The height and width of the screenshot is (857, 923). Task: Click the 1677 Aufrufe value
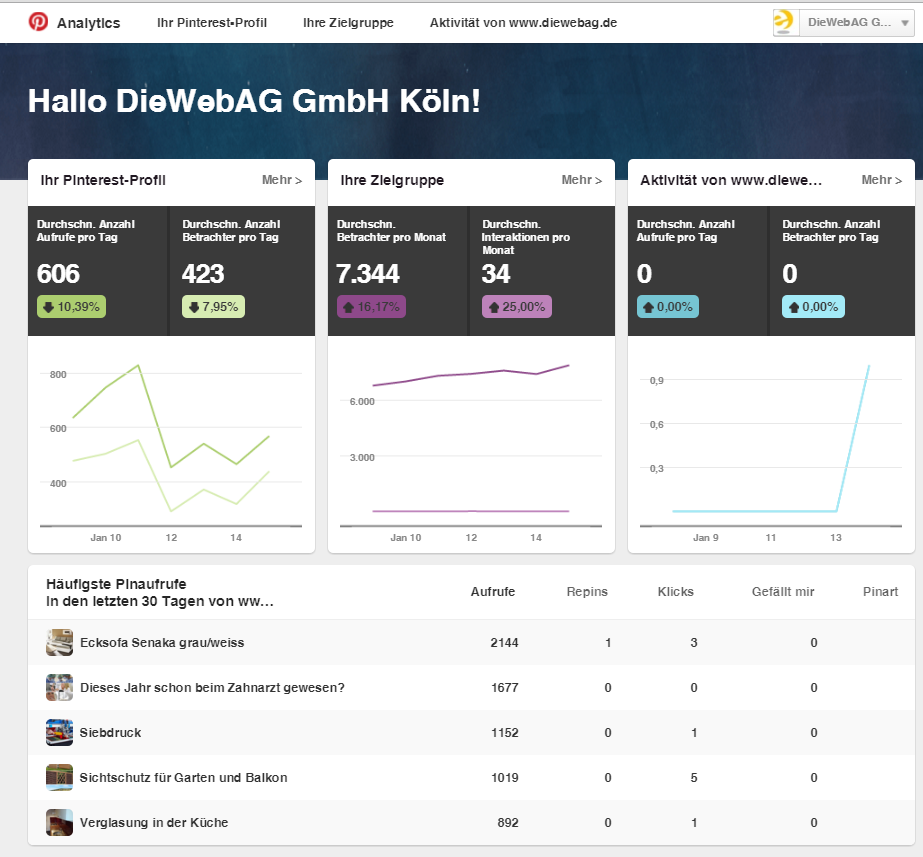click(x=504, y=687)
